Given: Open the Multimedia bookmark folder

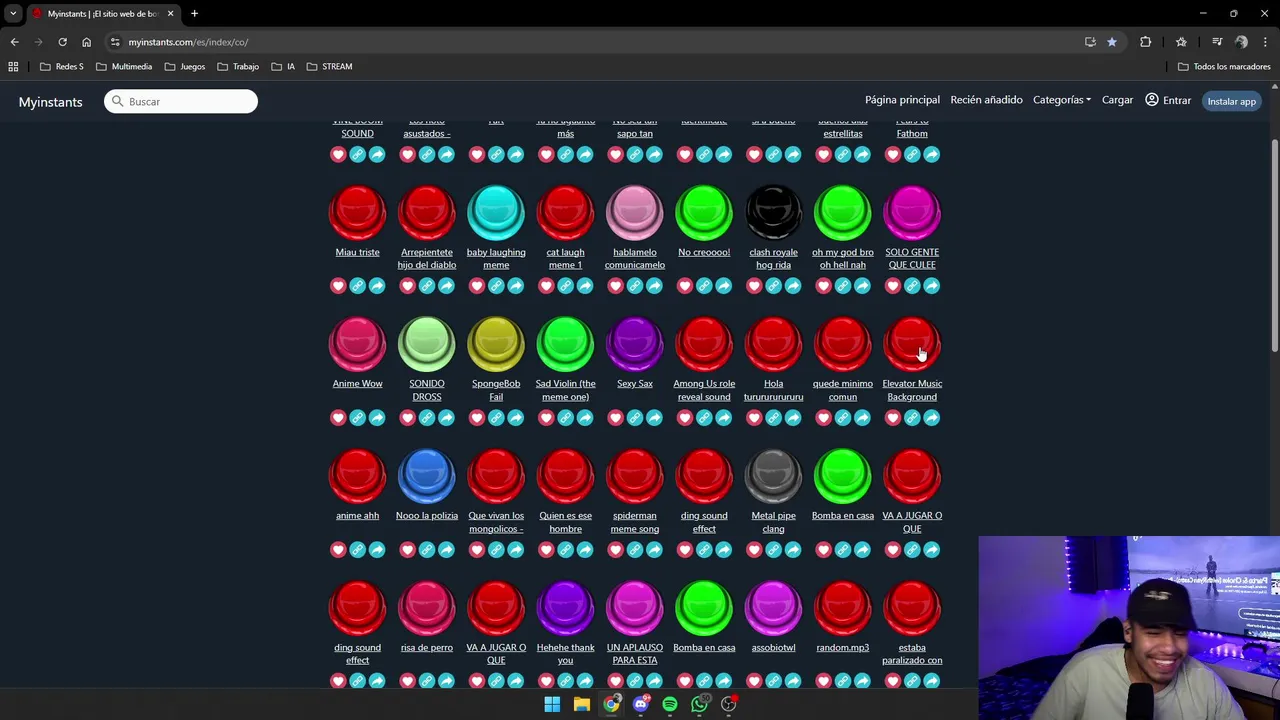Looking at the screenshot, I should click(124, 66).
